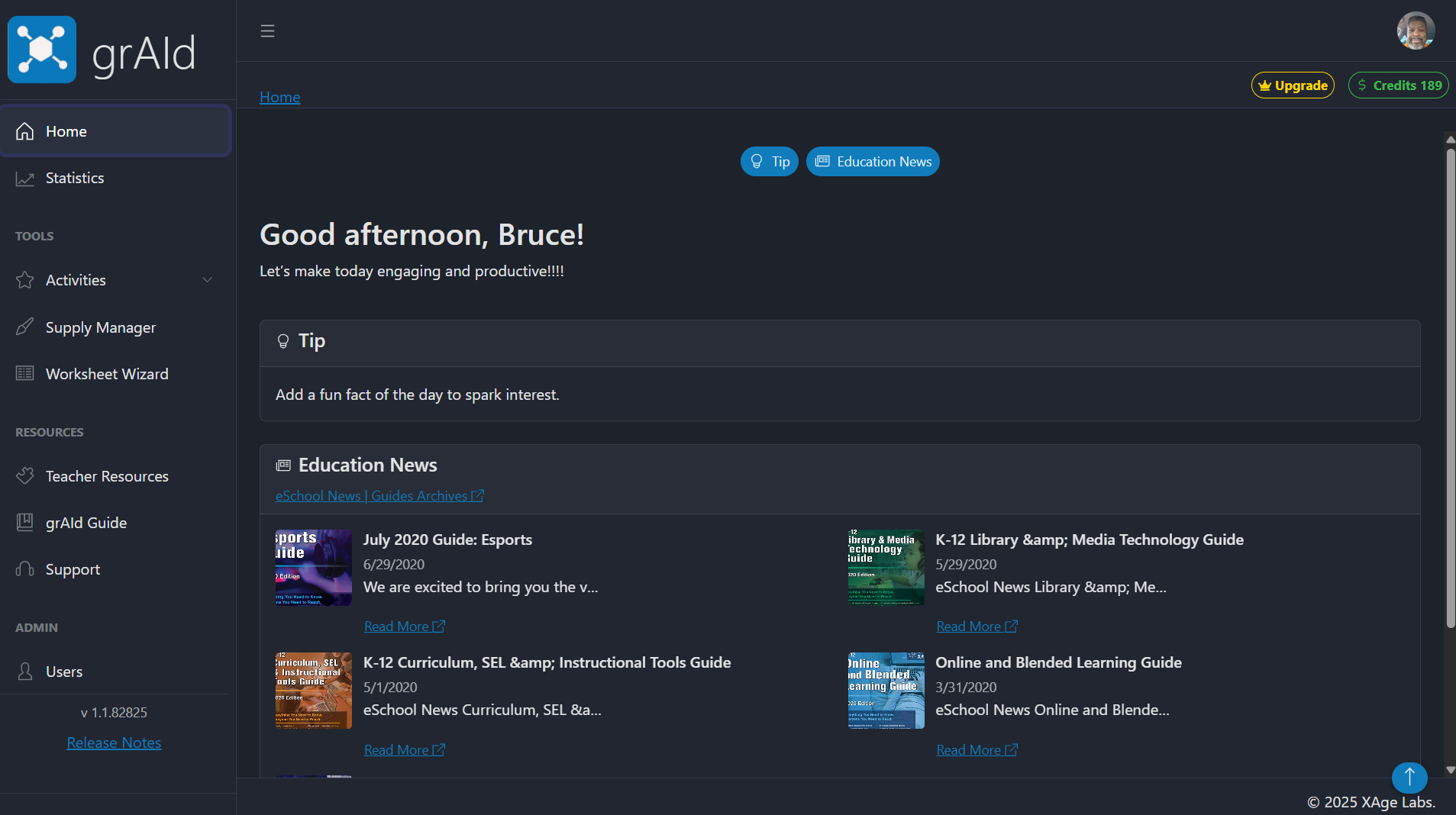Image resolution: width=1456 pixels, height=815 pixels.
Task: Expand the Activities submenu chevron
Action: (x=207, y=280)
